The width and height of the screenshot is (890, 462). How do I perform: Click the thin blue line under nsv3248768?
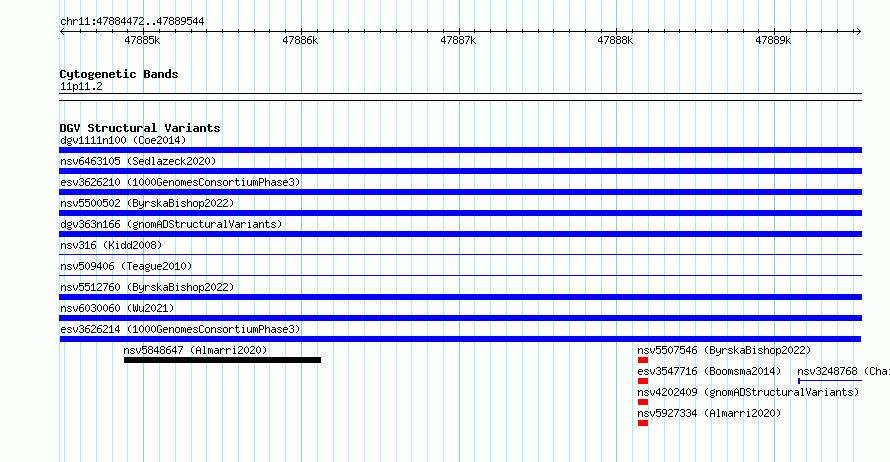(x=830, y=381)
